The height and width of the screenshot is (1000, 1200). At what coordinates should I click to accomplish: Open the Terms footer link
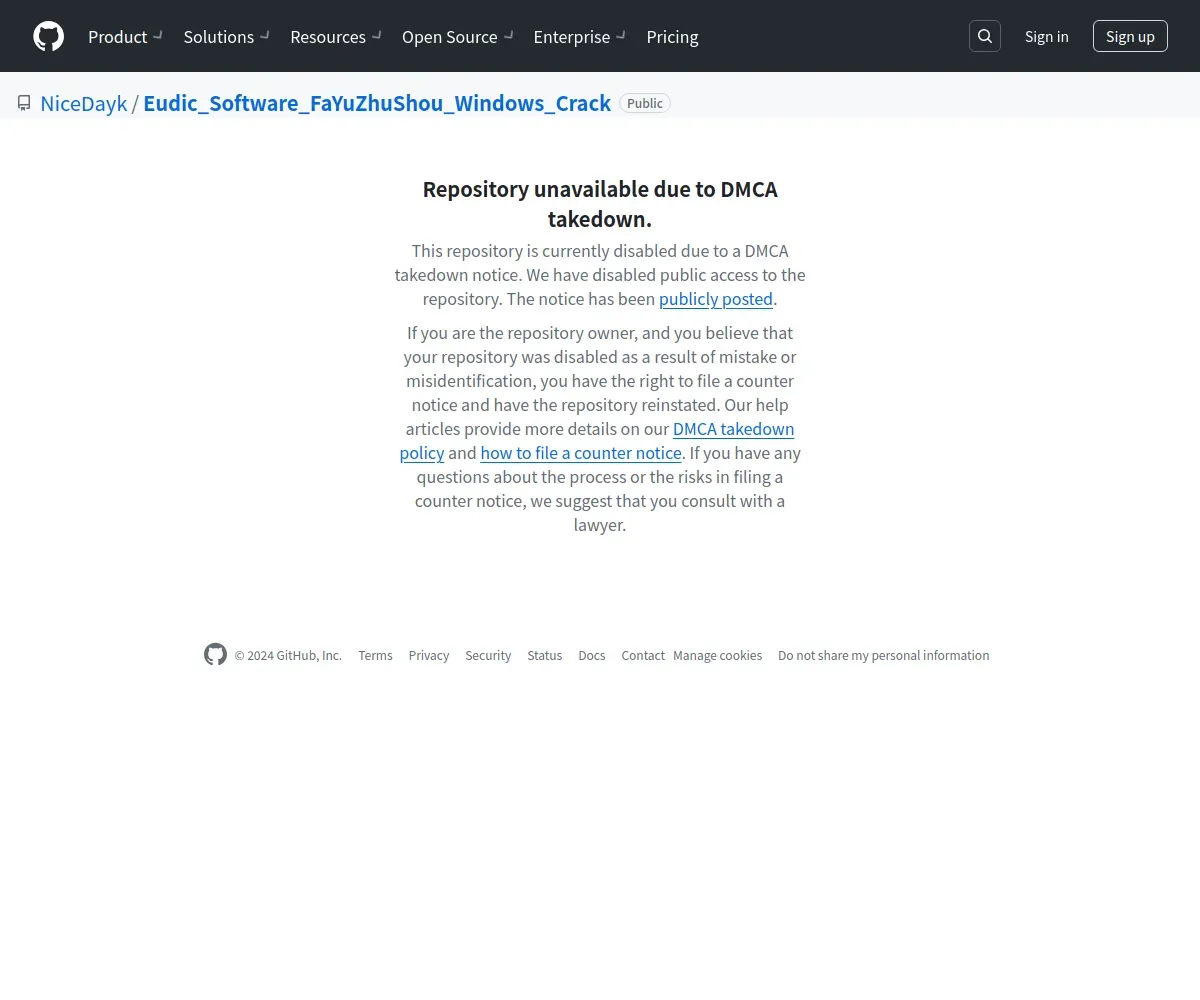375,656
